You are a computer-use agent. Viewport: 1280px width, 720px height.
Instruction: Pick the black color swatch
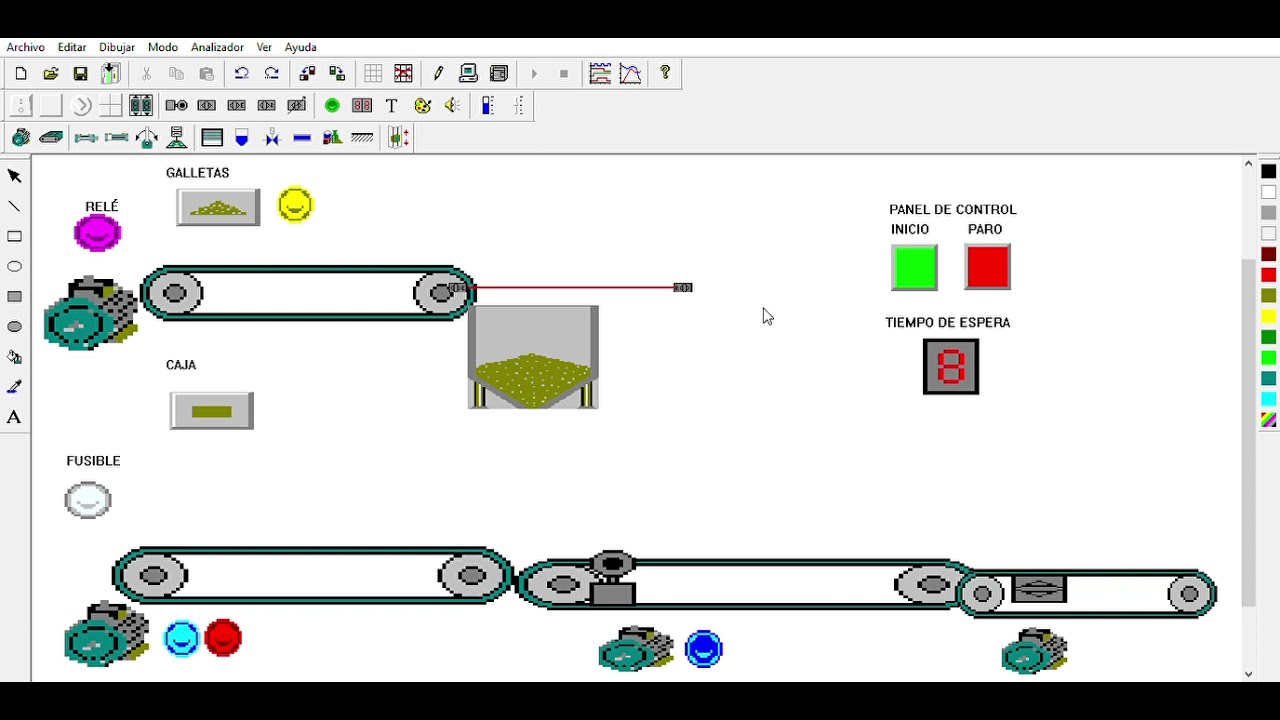point(1268,172)
